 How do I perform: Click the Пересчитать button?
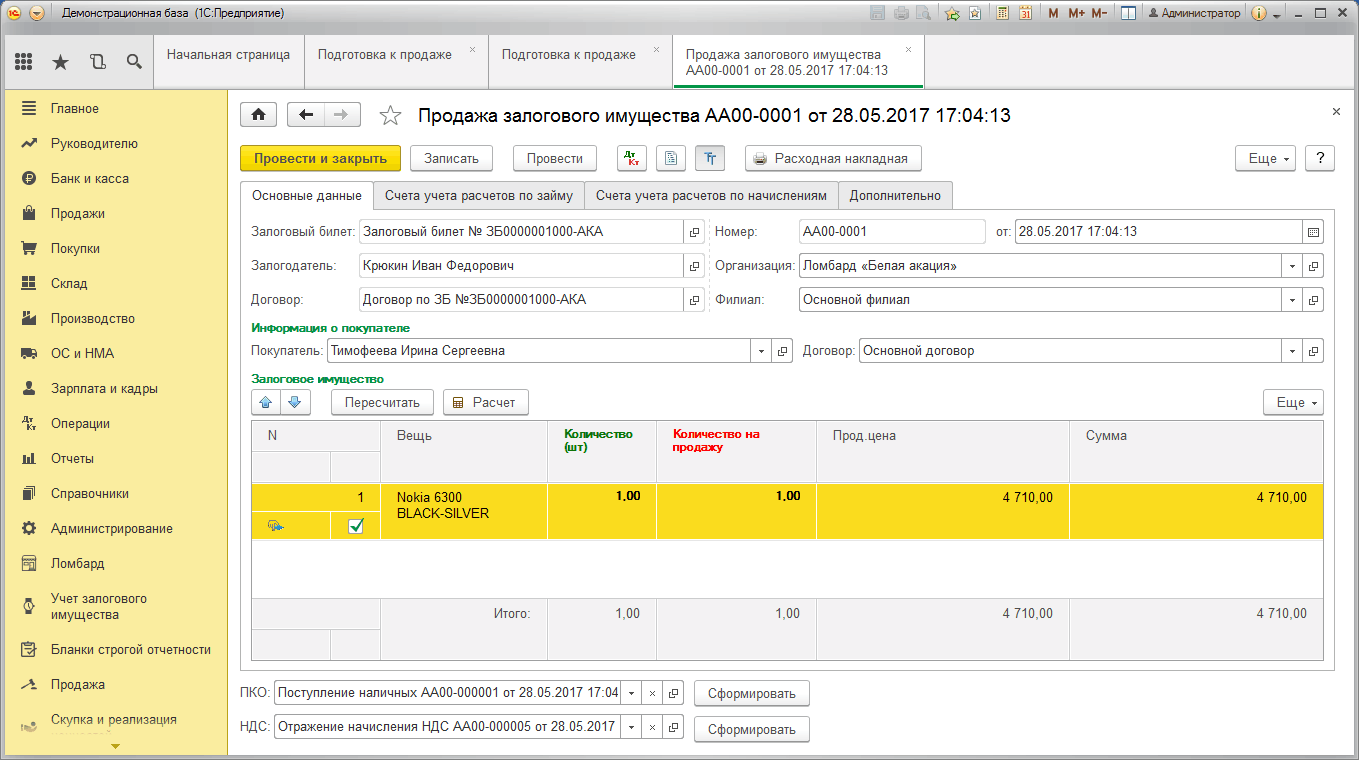point(382,402)
